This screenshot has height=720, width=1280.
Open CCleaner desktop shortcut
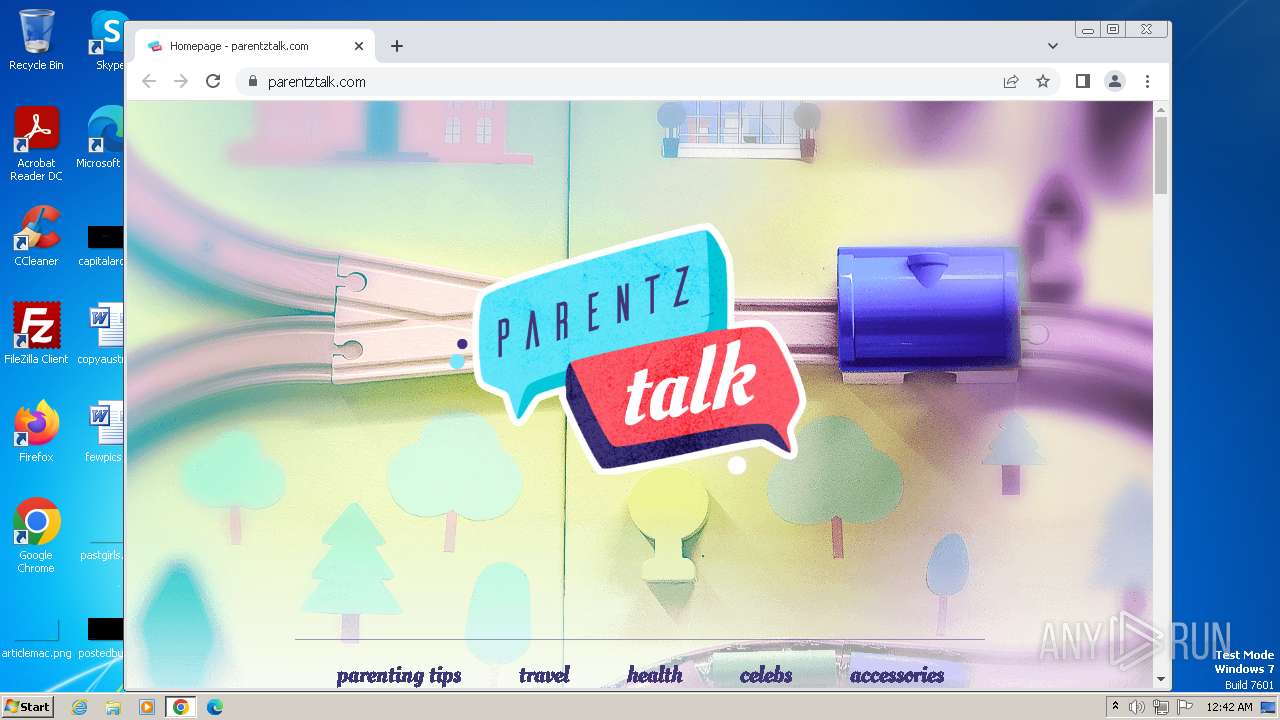tap(36, 236)
